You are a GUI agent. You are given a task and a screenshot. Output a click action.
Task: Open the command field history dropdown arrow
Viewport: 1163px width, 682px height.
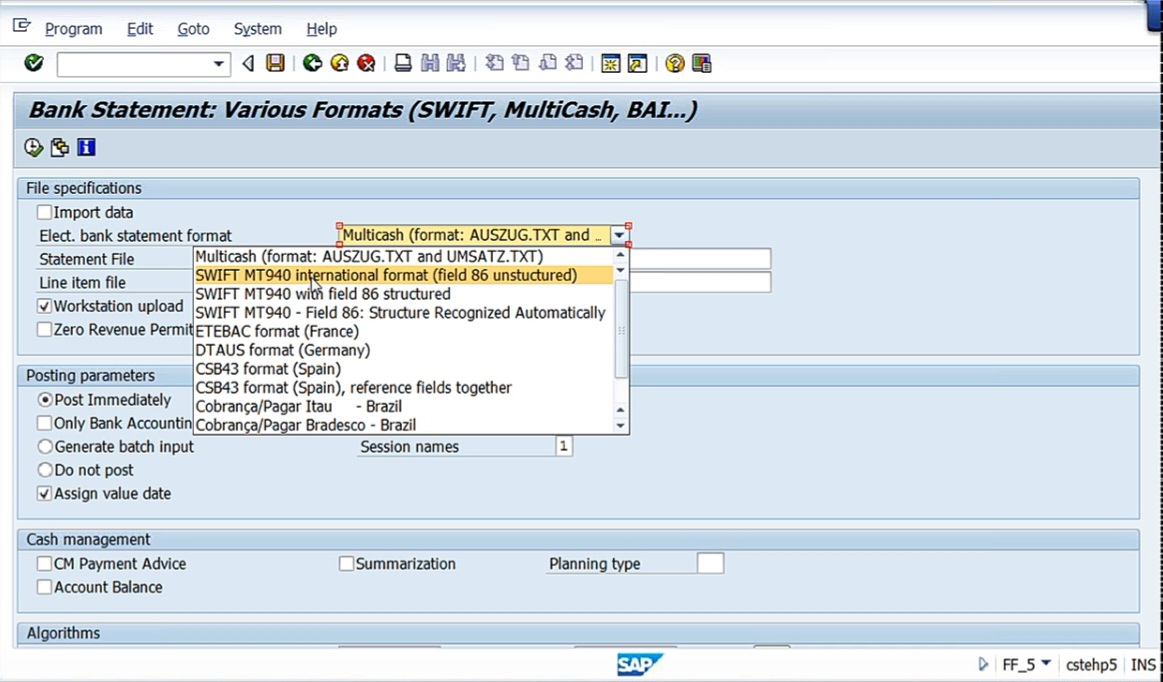pos(218,64)
